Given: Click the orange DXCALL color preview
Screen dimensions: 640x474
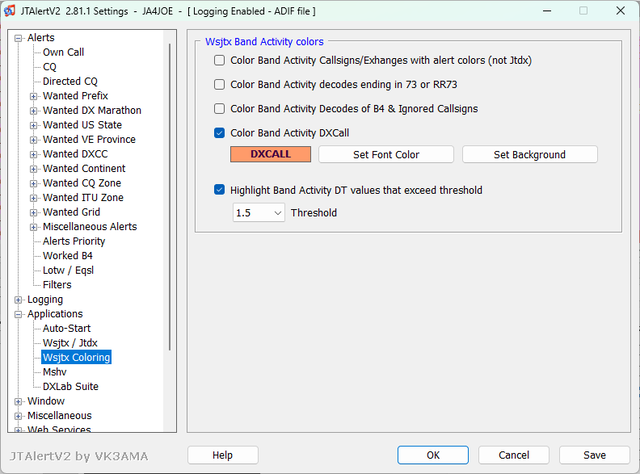Looking at the screenshot, I should pyautogui.click(x=270, y=154).
